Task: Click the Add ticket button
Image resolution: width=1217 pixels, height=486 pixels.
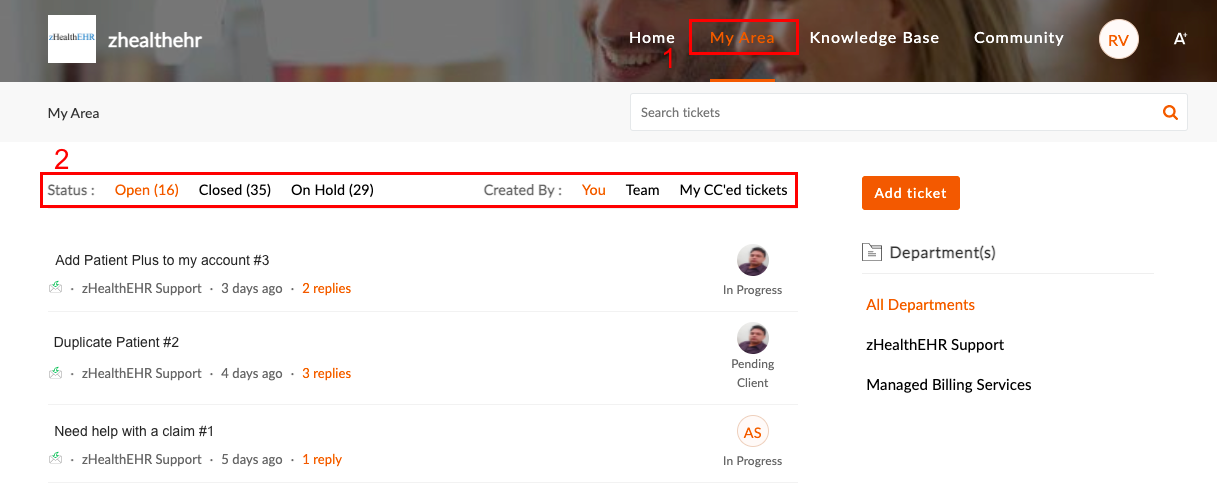Action: point(911,193)
